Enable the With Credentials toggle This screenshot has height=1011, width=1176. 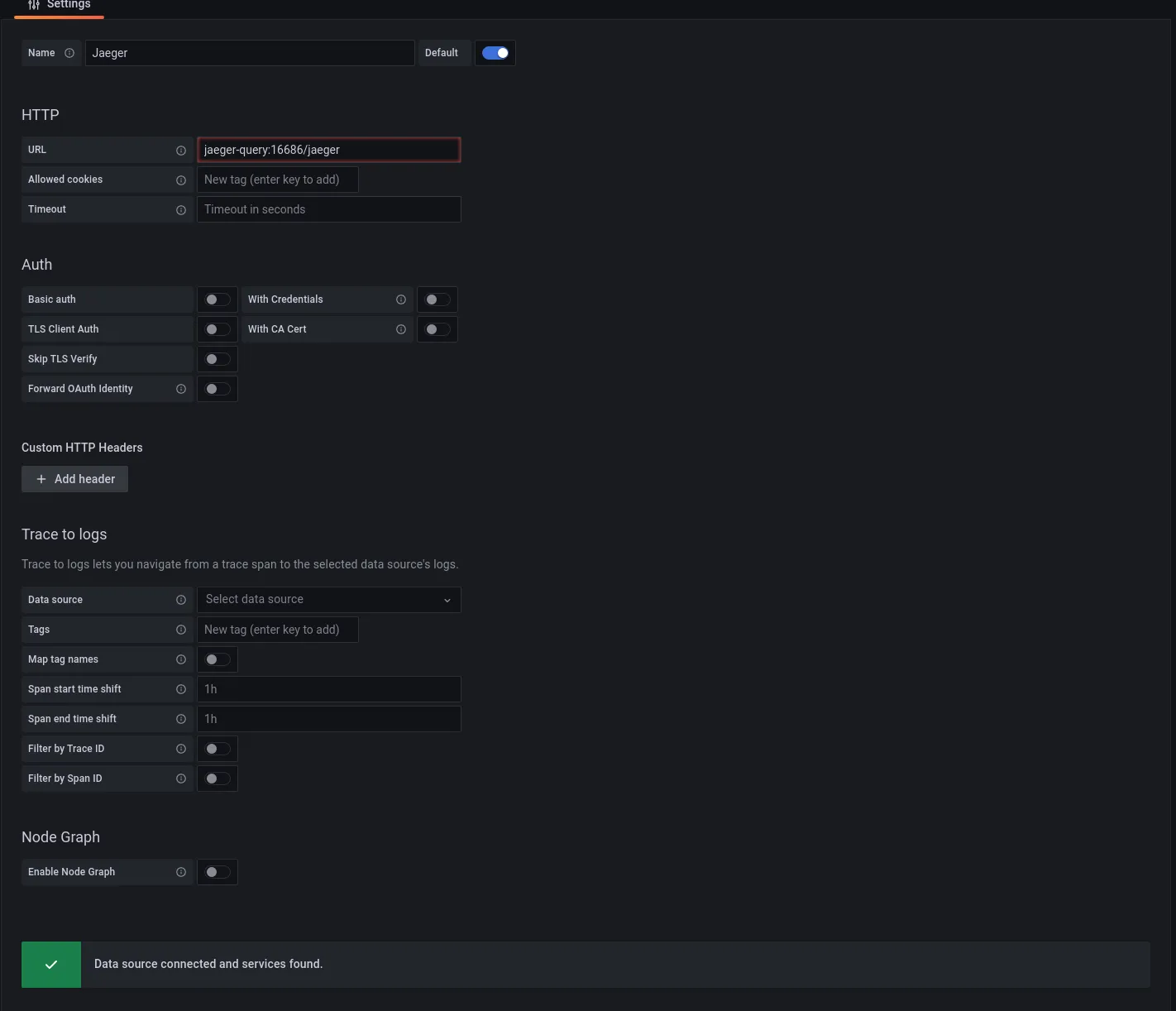pyautogui.click(x=437, y=299)
